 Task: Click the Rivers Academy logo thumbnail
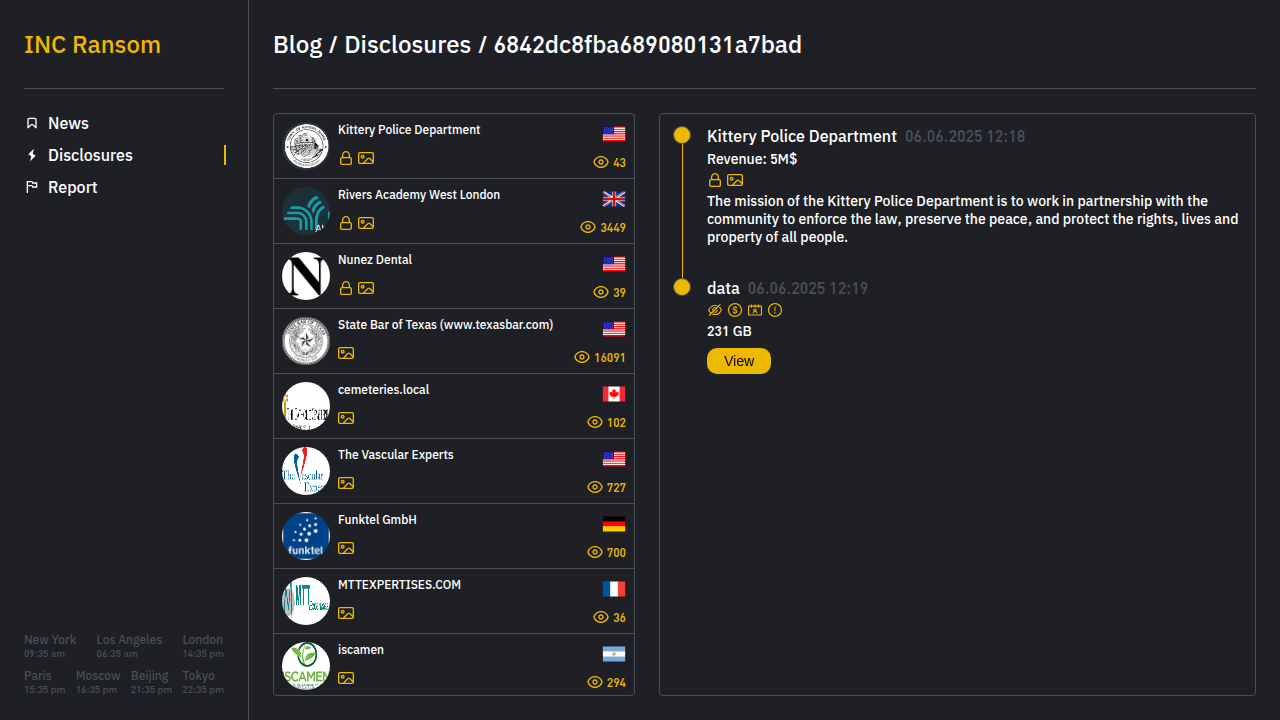point(306,211)
